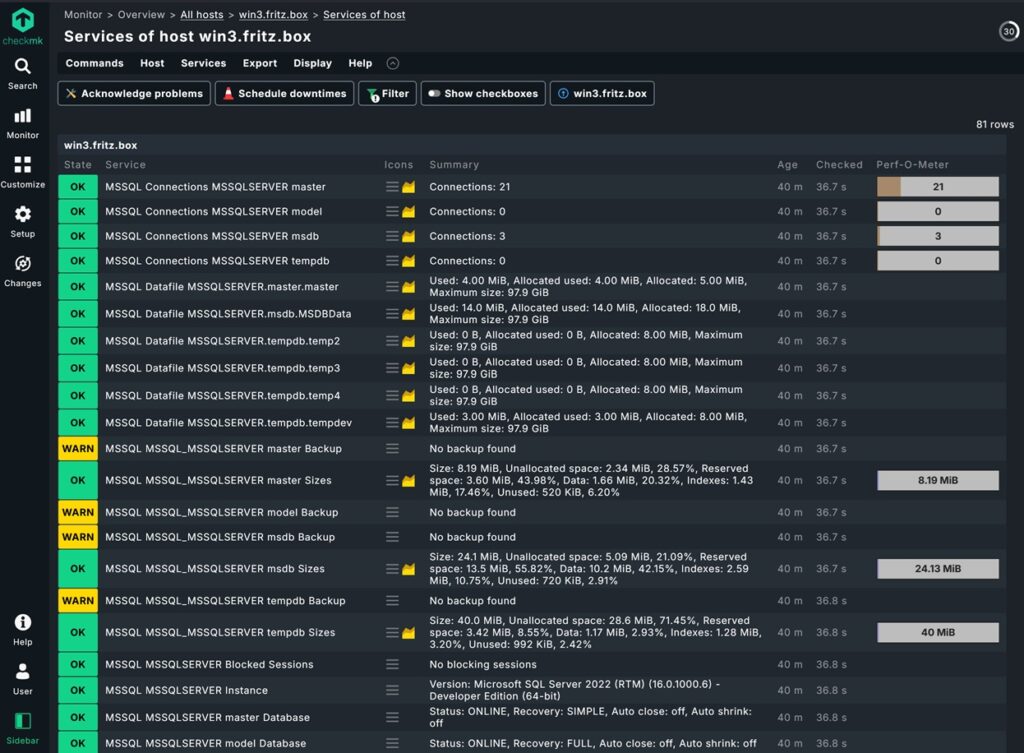Viewport: 1024px width, 753px height.
Task: Open graph icon for MSSQL Connections master
Action: tap(409, 187)
